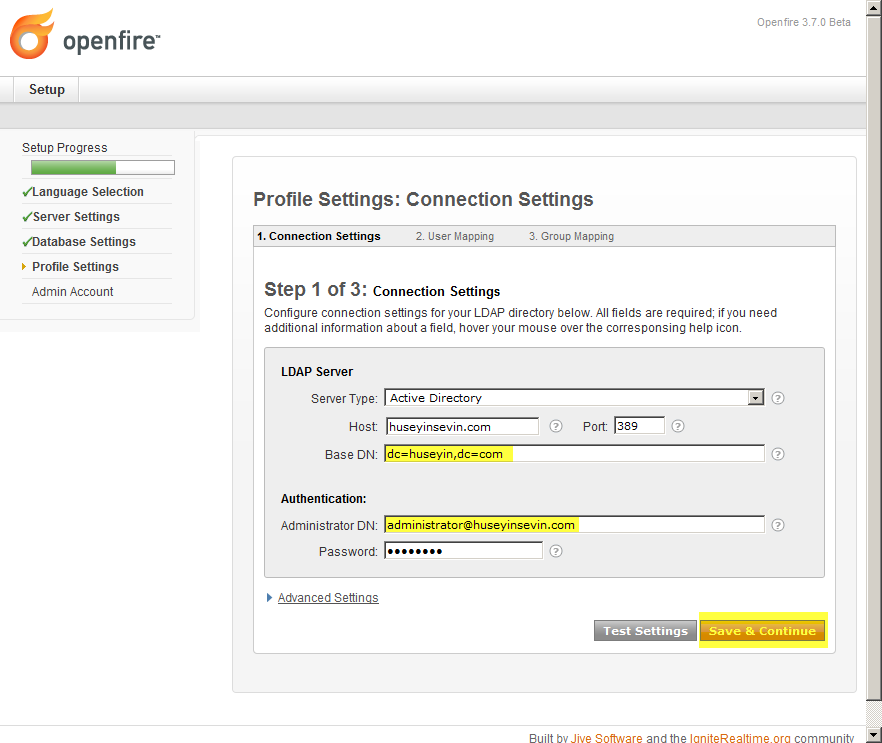Switch to 2. User Mapping step tab
The image size is (882, 743).
click(x=454, y=236)
